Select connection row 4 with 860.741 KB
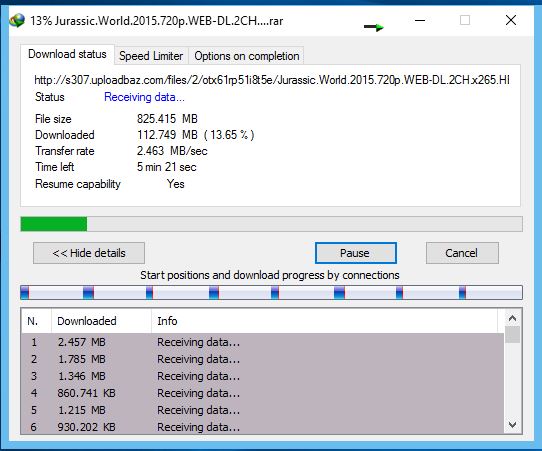 (x=263, y=393)
